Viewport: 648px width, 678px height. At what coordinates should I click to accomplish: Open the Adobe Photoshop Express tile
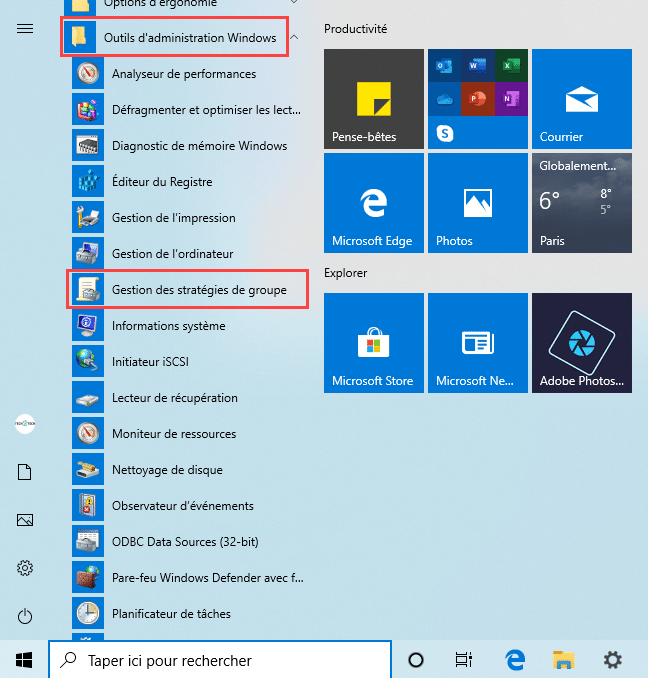coord(582,343)
